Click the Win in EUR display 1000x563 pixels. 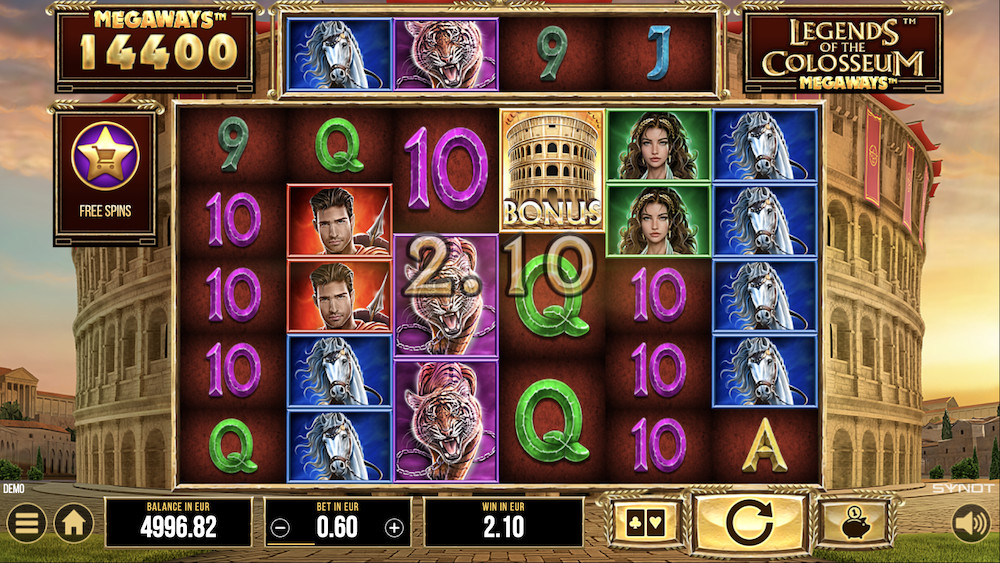click(504, 522)
